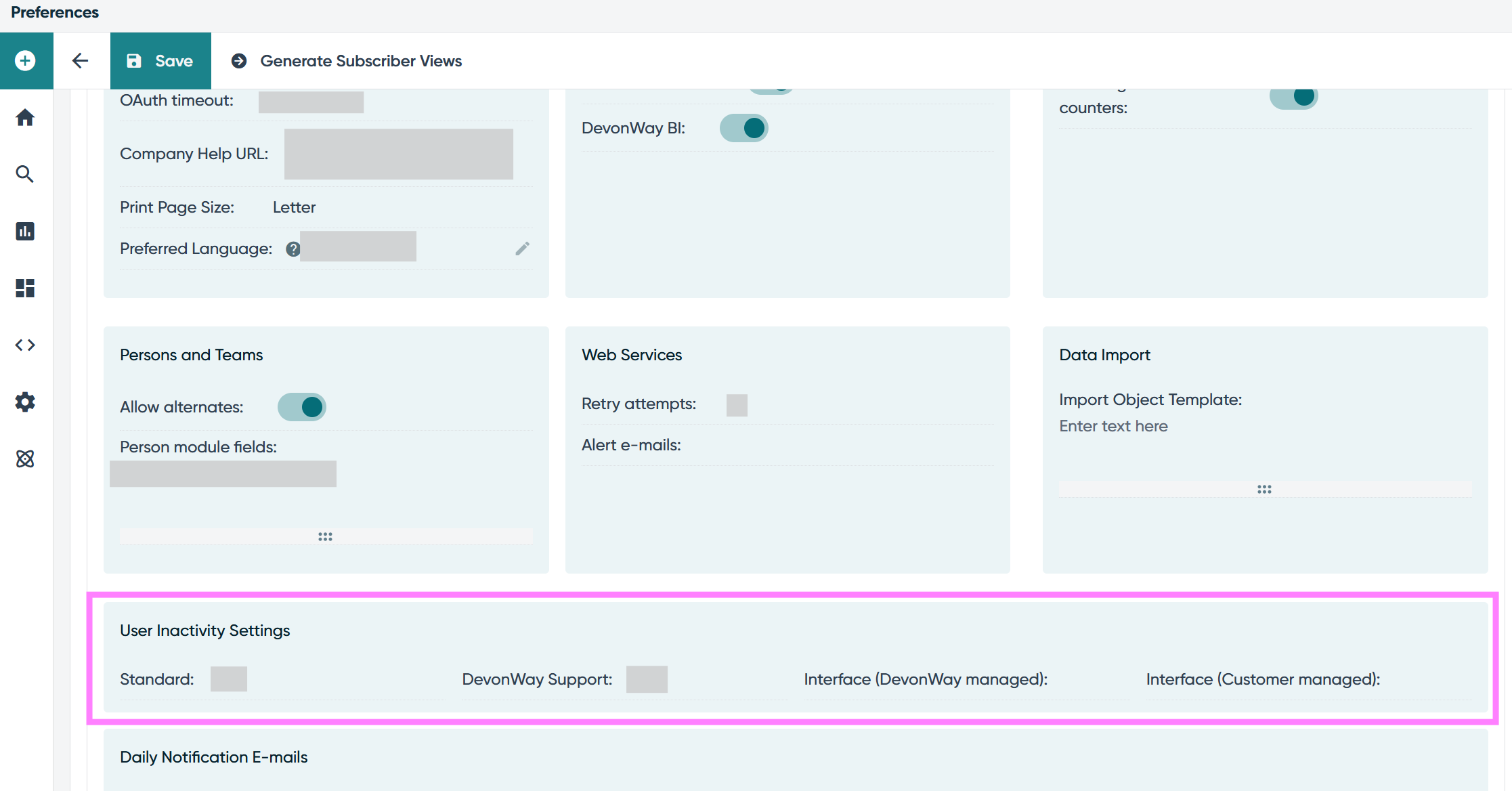Toggle the DevonWay BI switch
1512x791 pixels.
coord(743,128)
